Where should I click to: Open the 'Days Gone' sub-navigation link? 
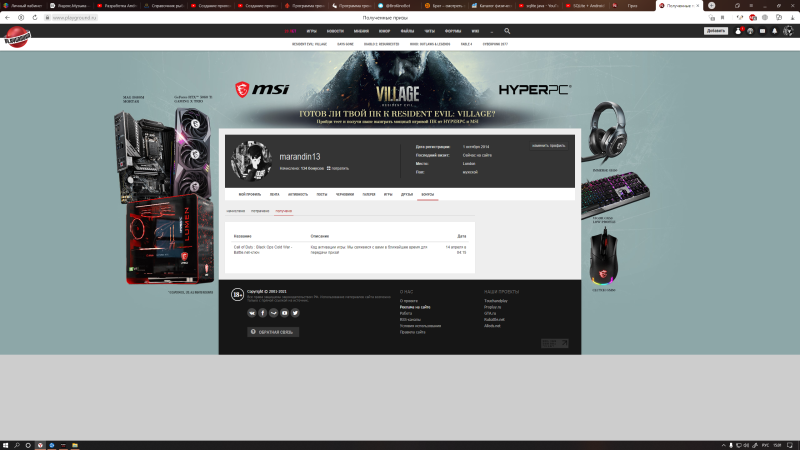(x=345, y=44)
